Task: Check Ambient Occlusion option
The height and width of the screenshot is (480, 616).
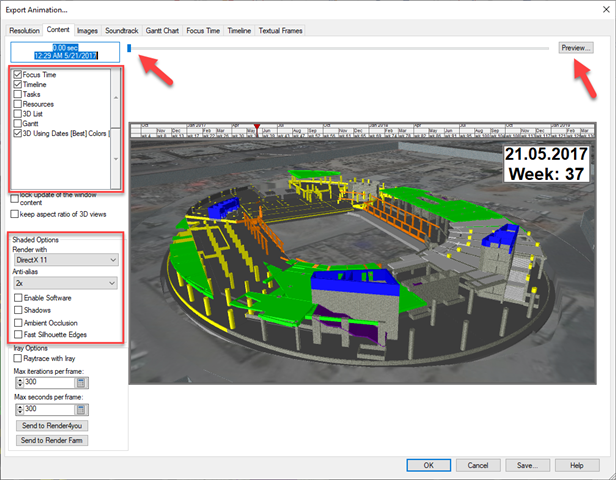Action: [17, 322]
